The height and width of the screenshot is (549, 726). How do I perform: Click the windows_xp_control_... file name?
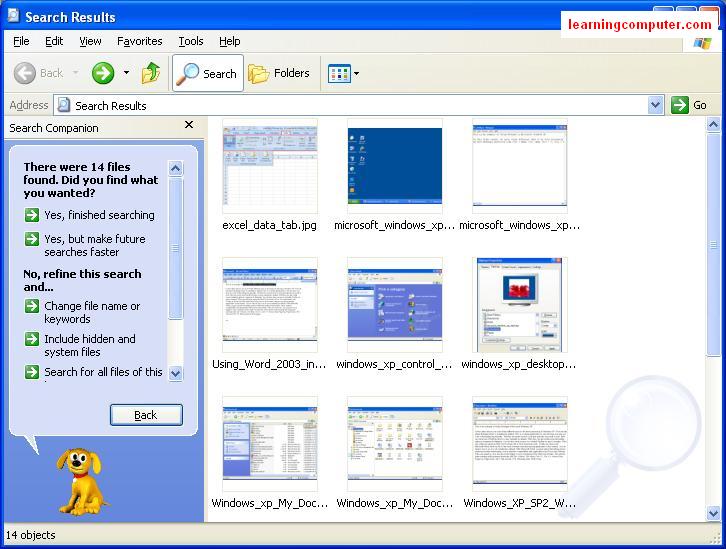click(394, 364)
